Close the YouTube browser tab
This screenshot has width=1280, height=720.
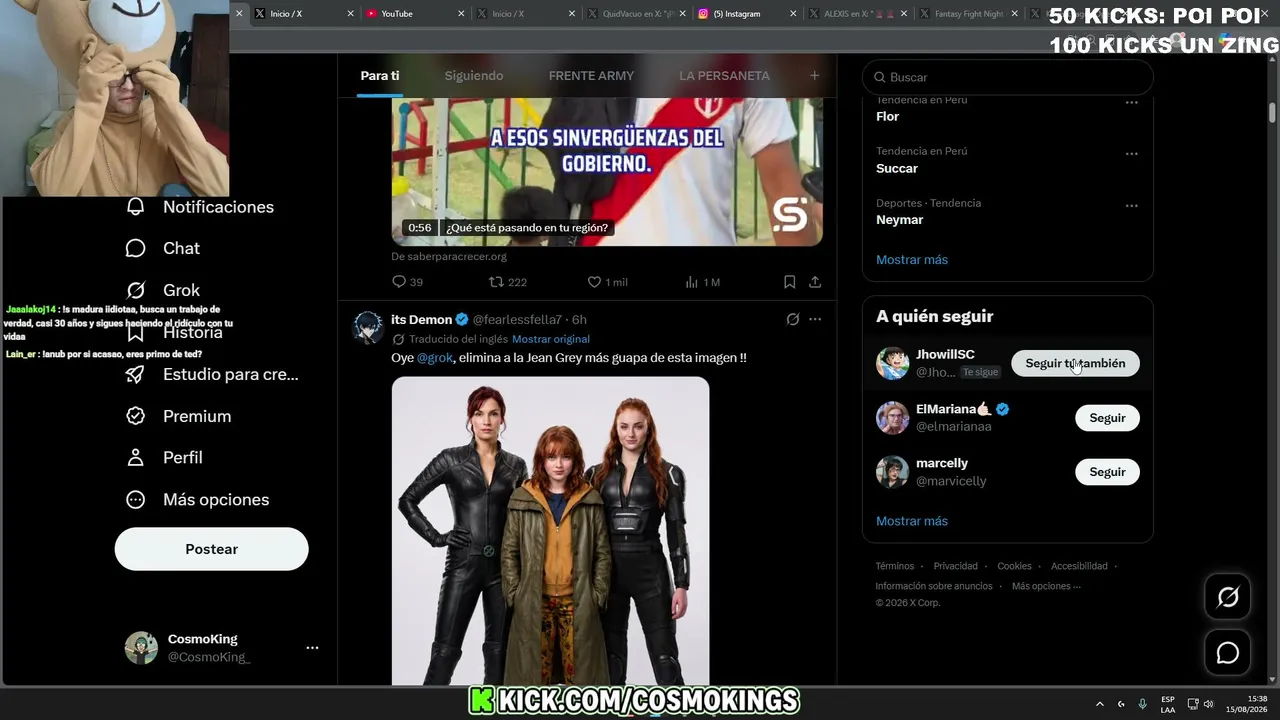pyautogui.click(x=461, y=14)
